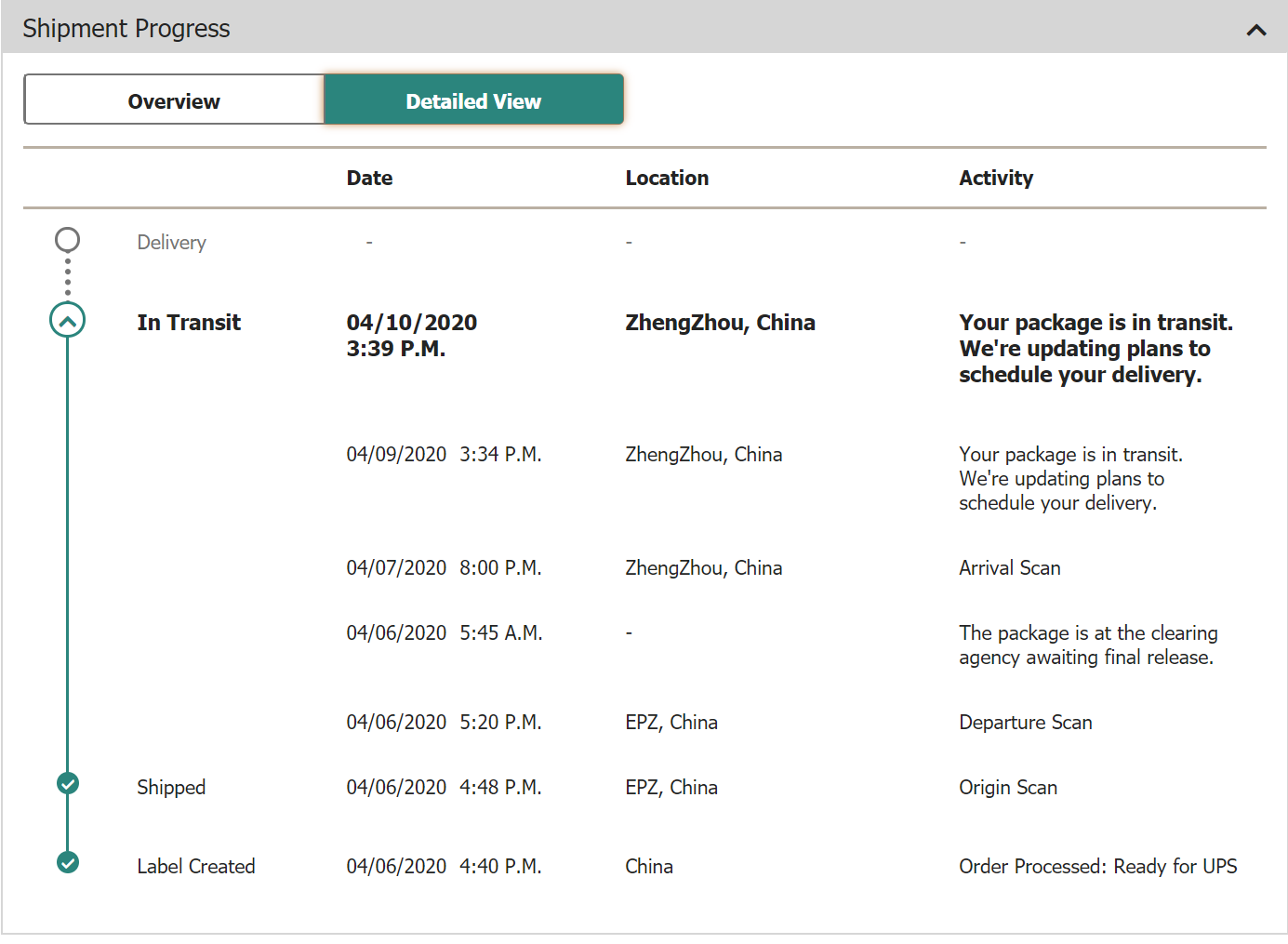
Task: Click the Delivery status label
Action: [x=171, y=243]
